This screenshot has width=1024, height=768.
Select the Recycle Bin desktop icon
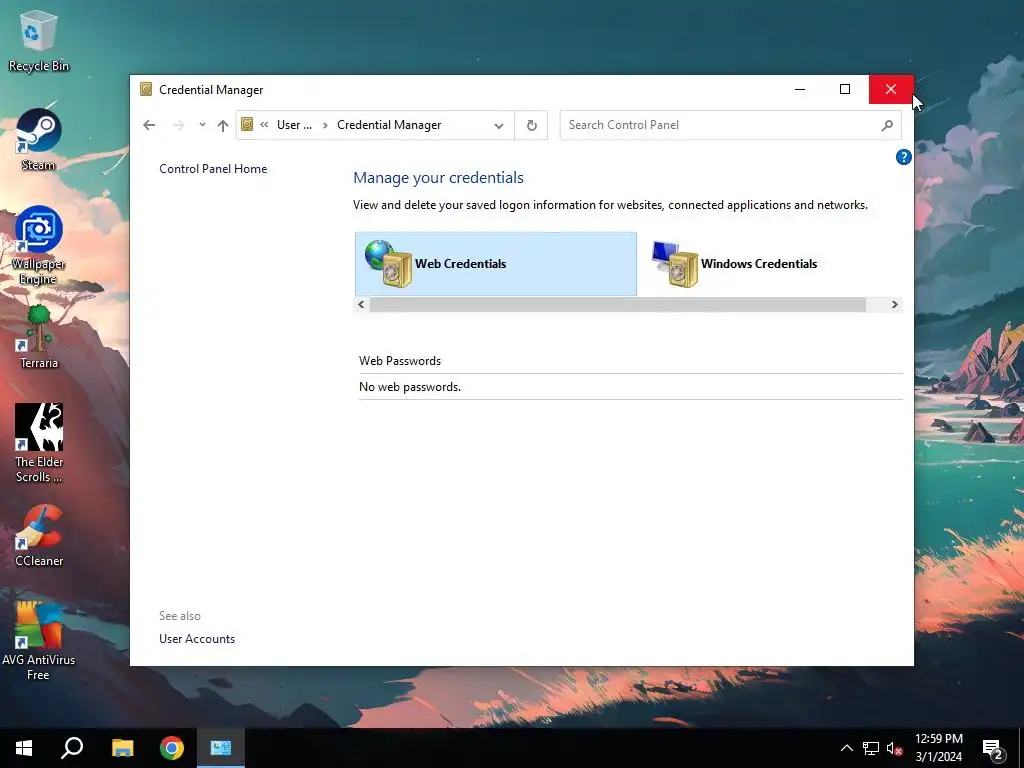[x=39, y=40]
